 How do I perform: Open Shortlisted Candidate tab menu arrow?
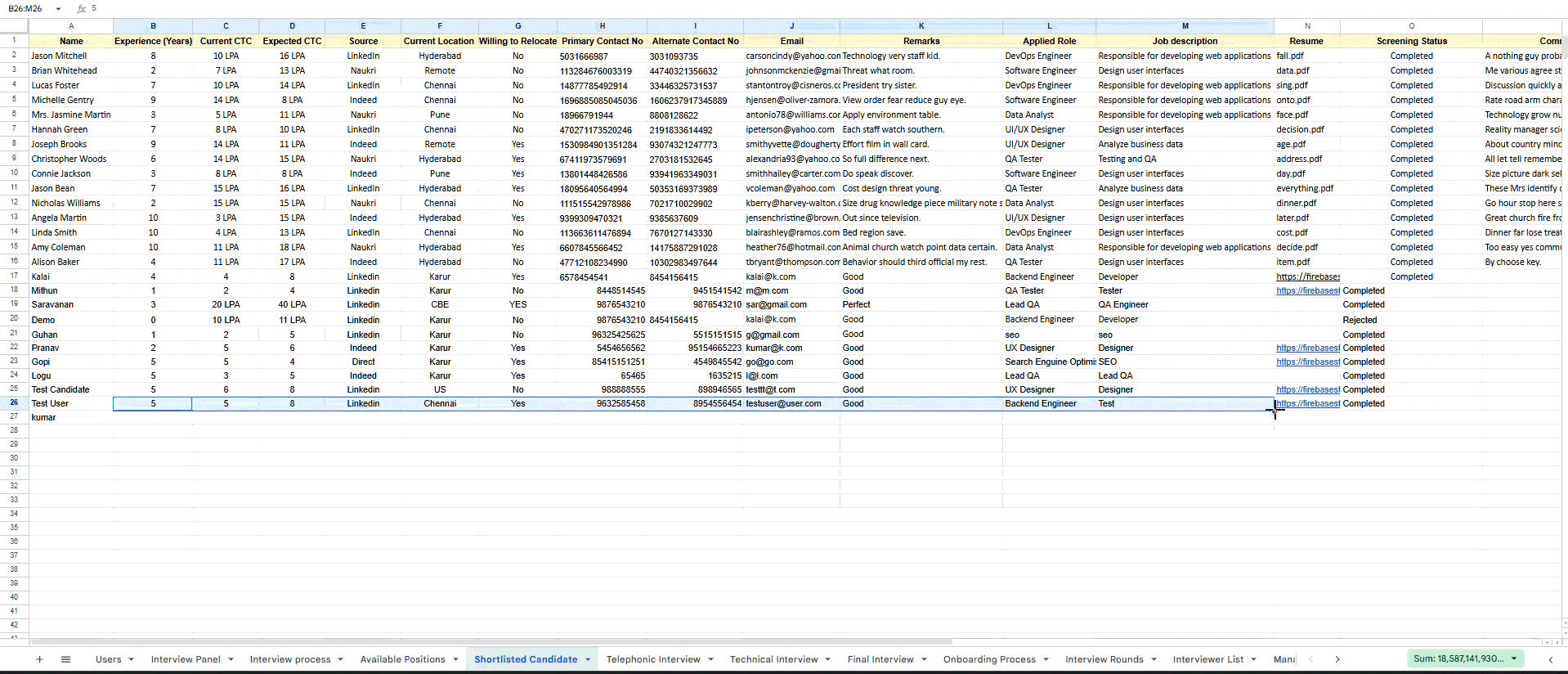pyautogui.click(x=587, y=659)
